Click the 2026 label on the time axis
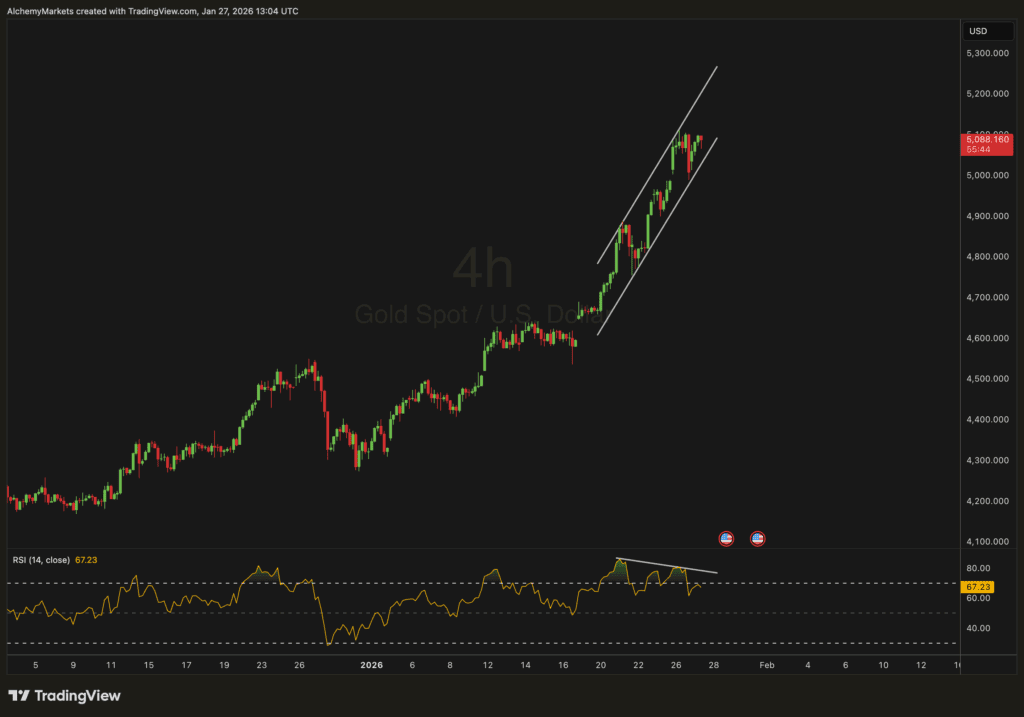This screenshot has width=1024, height=717. coord(371,664)
